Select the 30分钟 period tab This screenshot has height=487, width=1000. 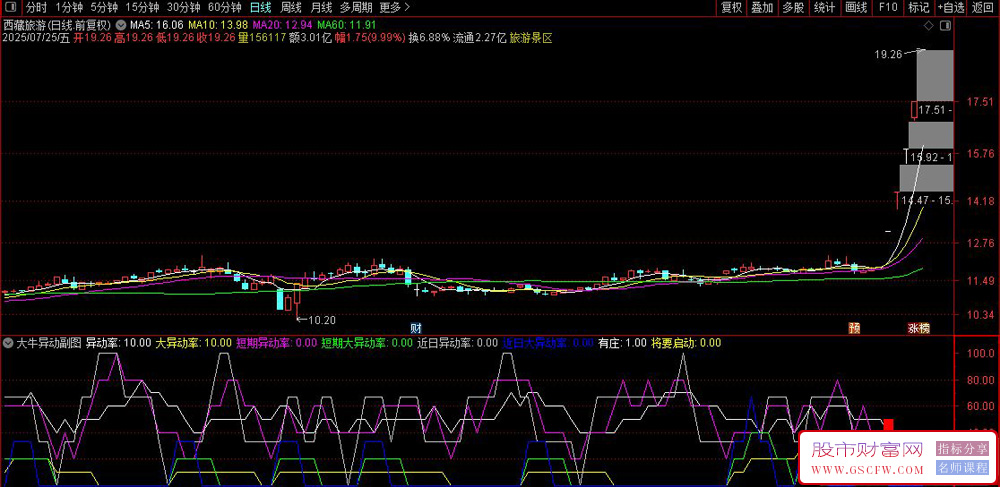[x=184, y=8]
